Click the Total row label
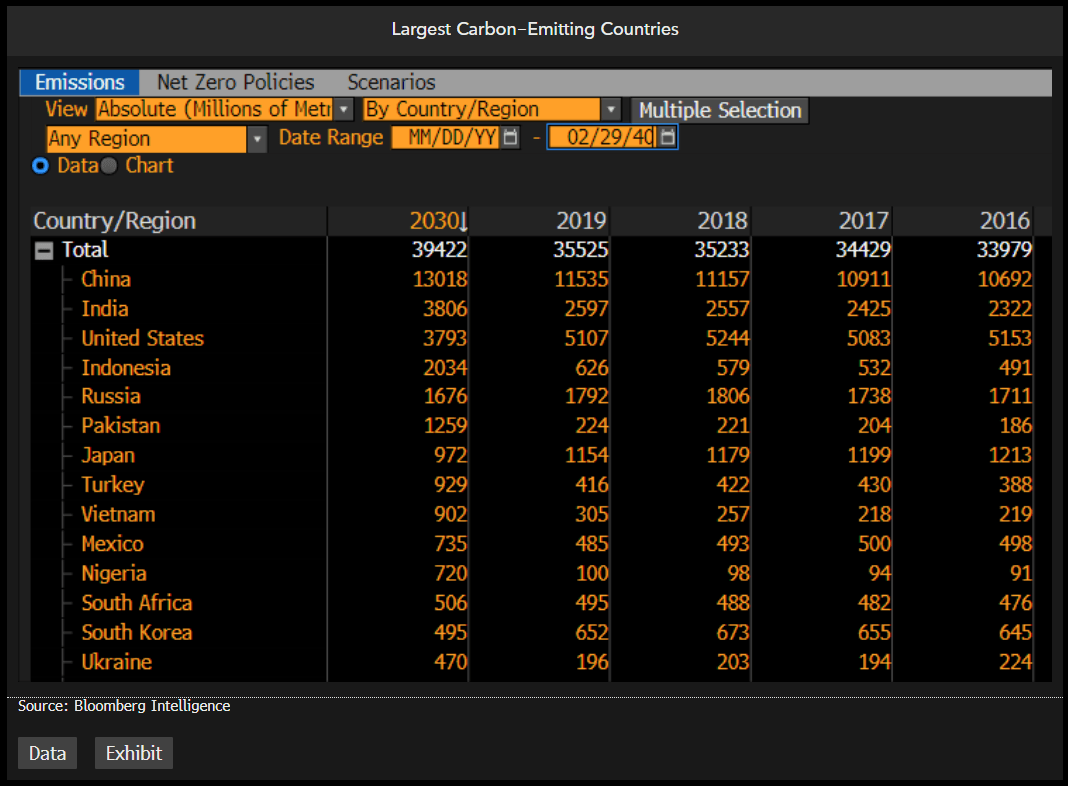The width and height of the screenshot is (1068, 786). click(x=85, y=250)
